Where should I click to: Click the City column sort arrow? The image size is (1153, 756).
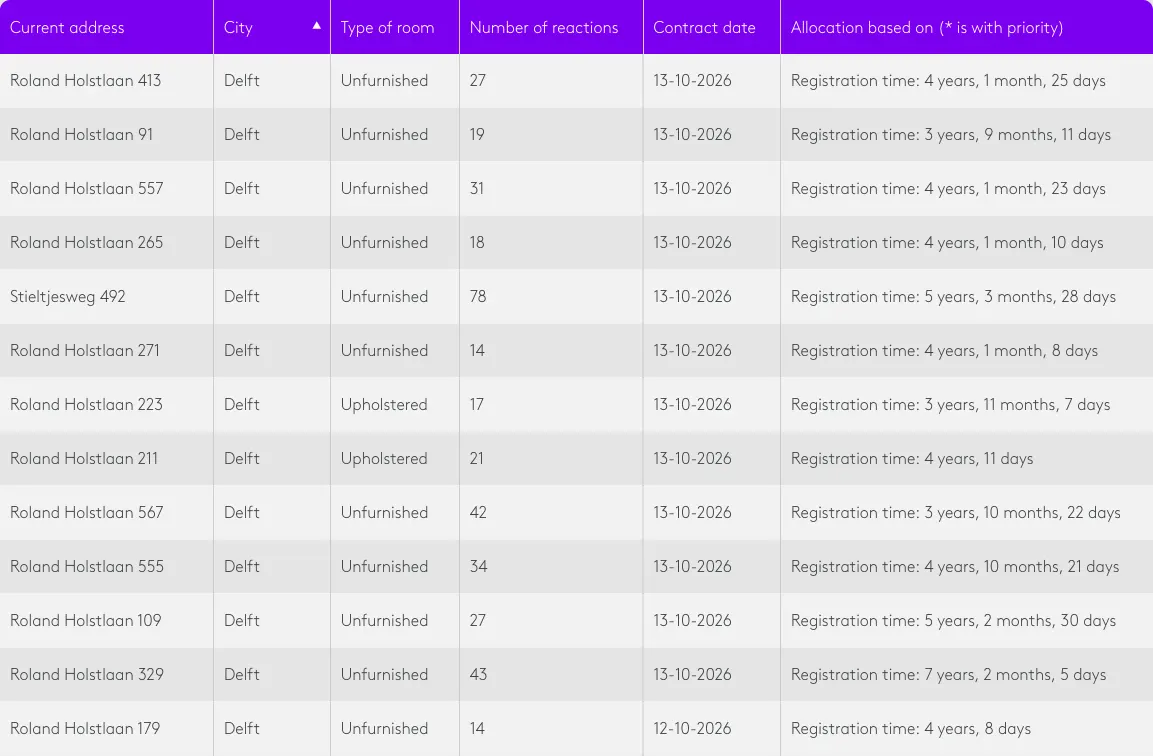pyautogui.click(x=317, y=26)
